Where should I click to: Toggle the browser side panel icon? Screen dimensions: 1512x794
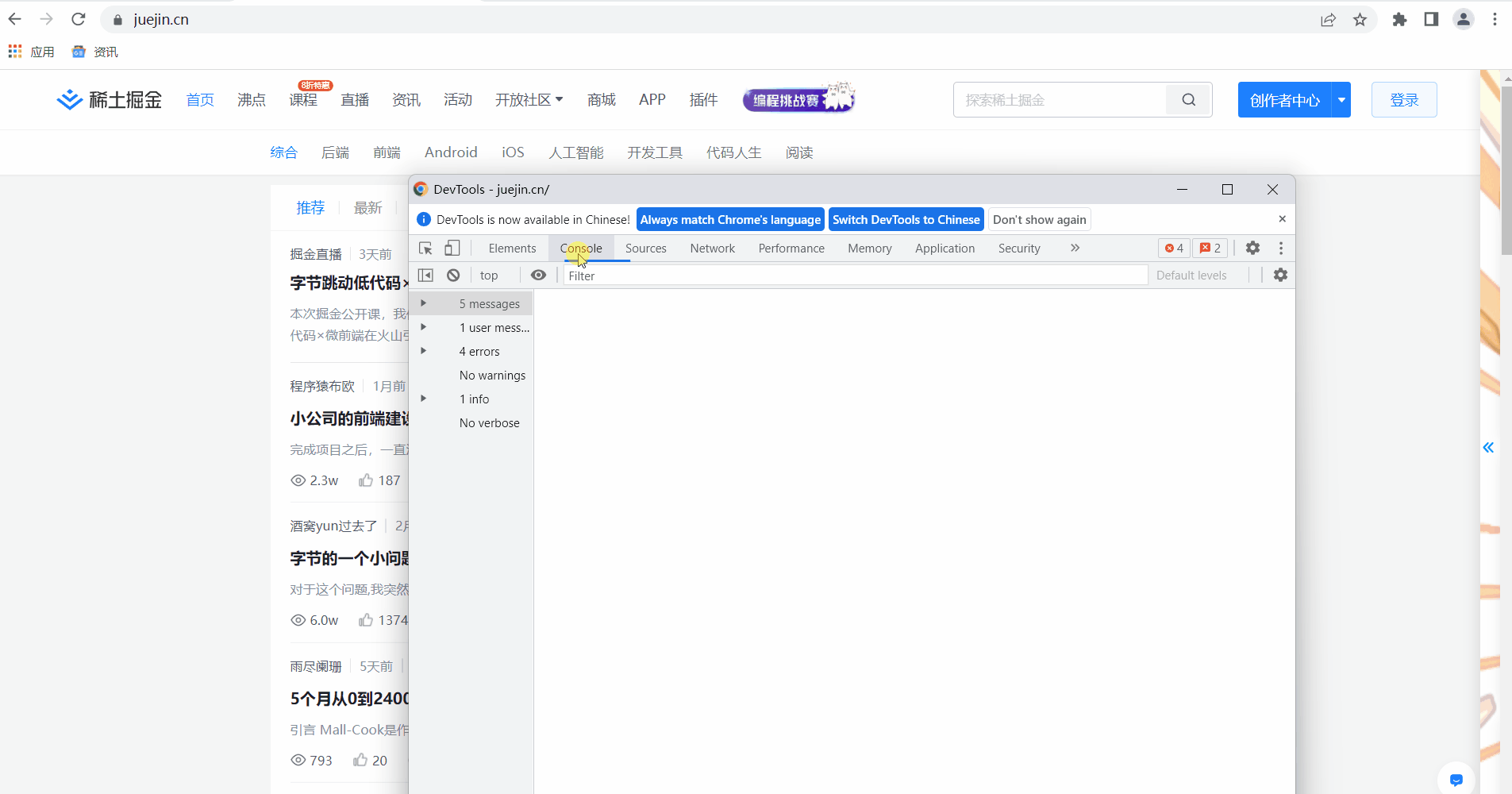[x=1431, y=20]
